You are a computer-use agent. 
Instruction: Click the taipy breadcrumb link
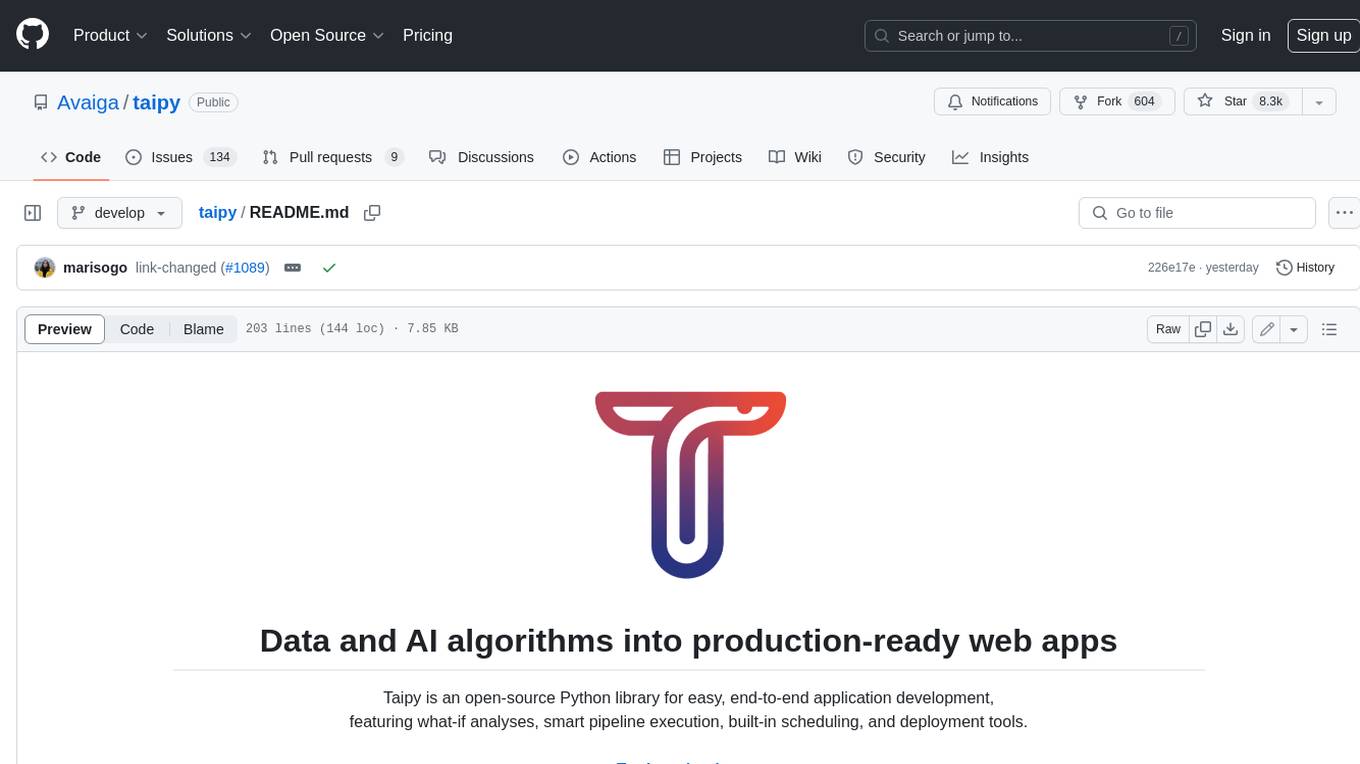[x=217, y=212]
